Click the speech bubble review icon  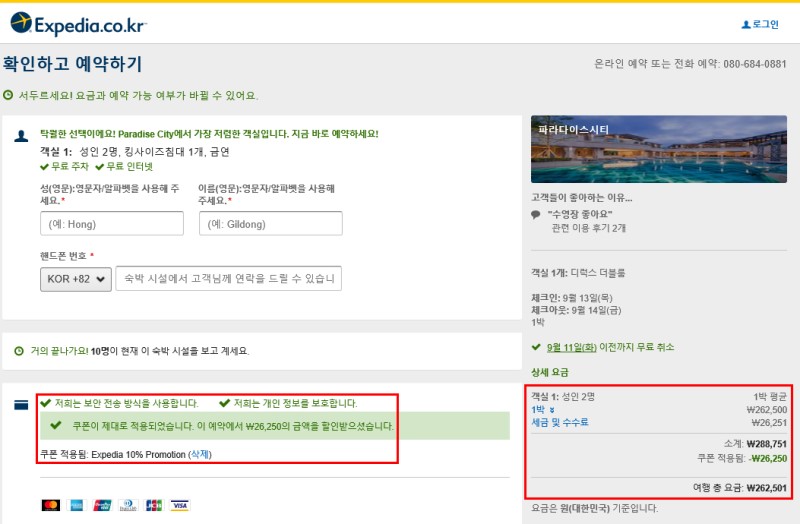pyautogui.click(x=536, y=214)
